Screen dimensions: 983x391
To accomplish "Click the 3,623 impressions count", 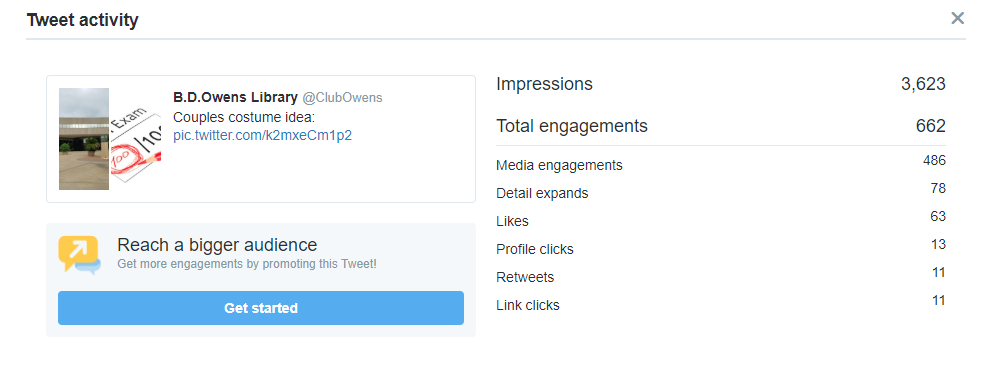I will [923, 84].
